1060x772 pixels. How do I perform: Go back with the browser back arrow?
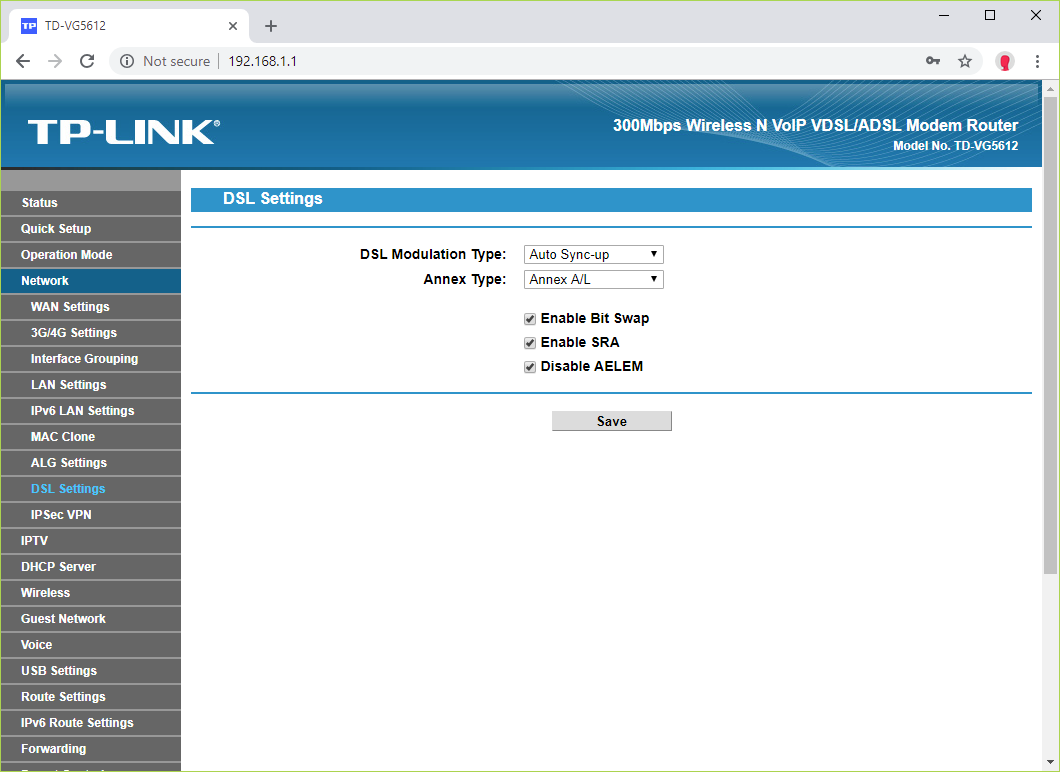click(x=23, y=61)
